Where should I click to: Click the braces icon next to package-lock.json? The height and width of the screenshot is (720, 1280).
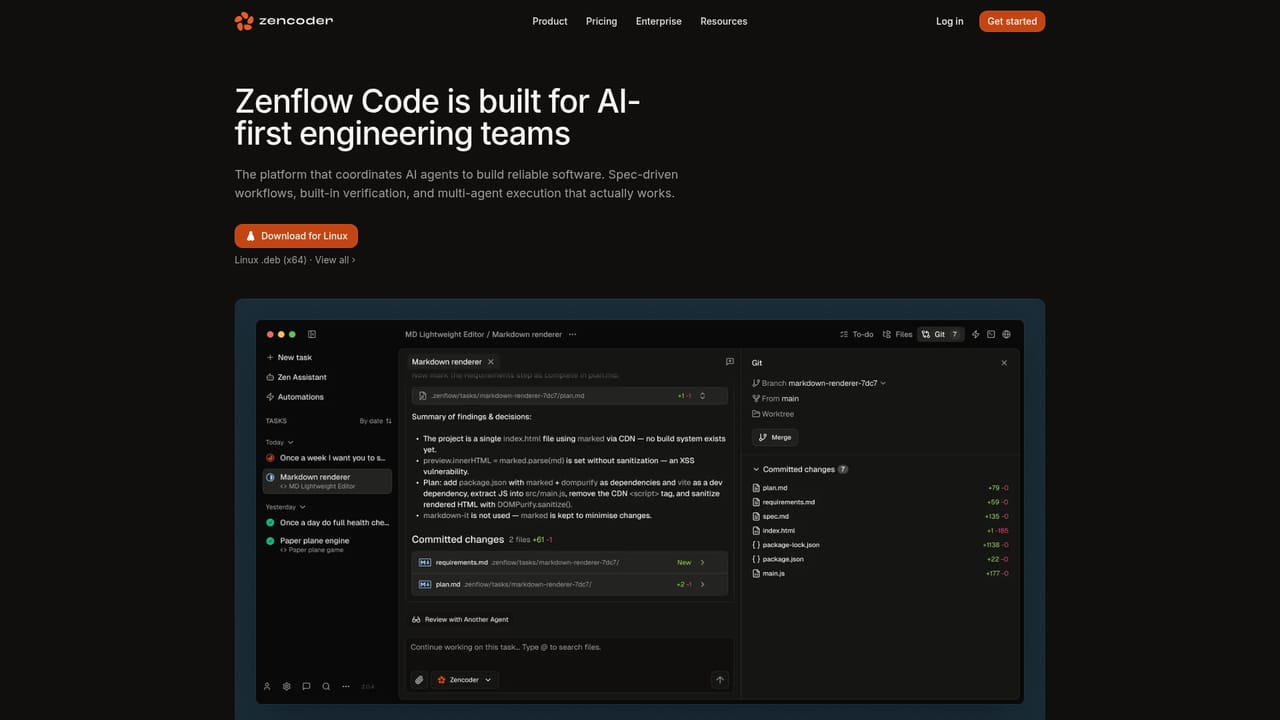(x=756, y=545)
